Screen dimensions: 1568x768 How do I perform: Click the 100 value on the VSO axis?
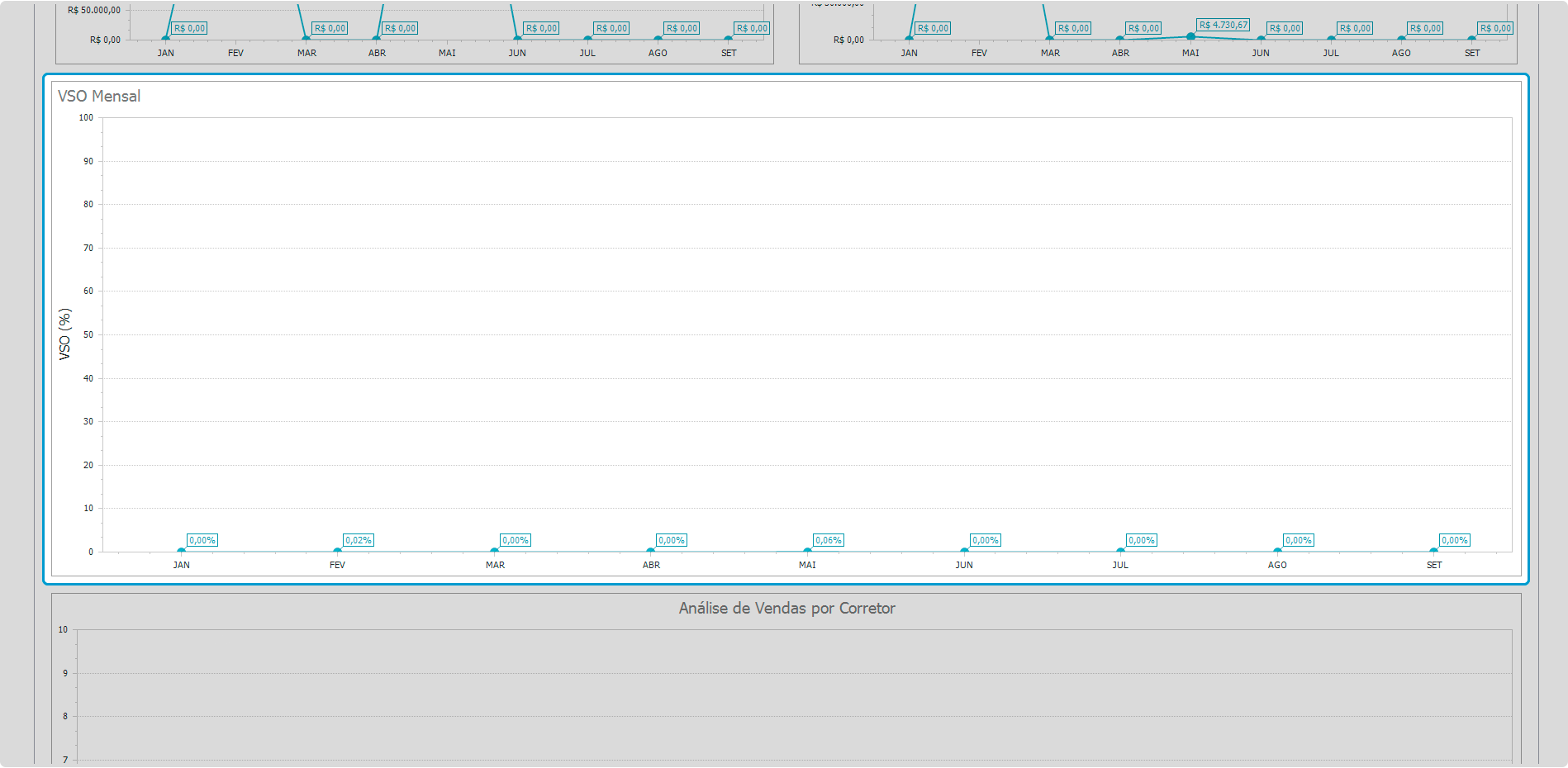click(x=86, y=118)
